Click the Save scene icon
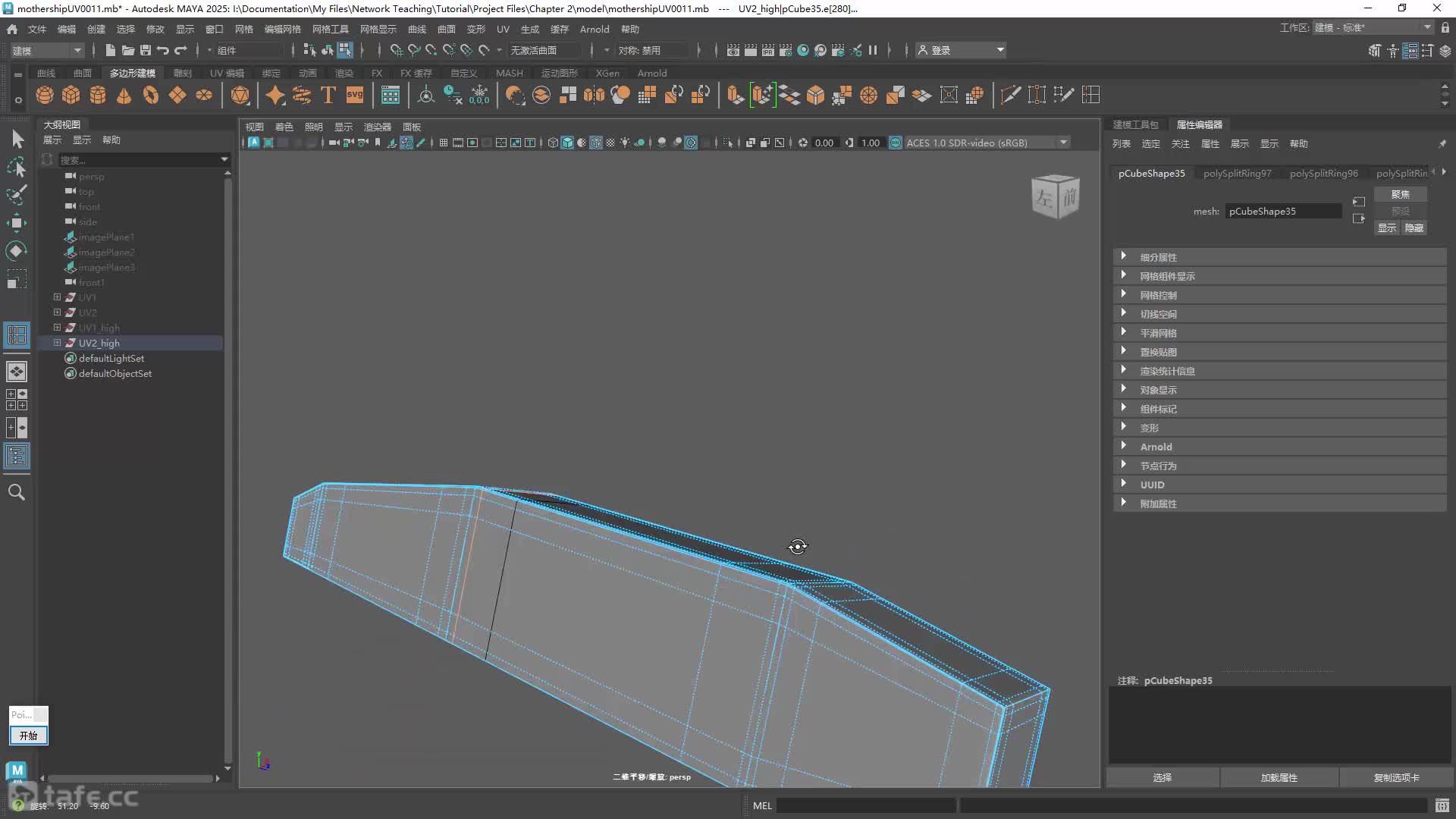The height and width of the screenshot is (819, 1456). [146, 50]
